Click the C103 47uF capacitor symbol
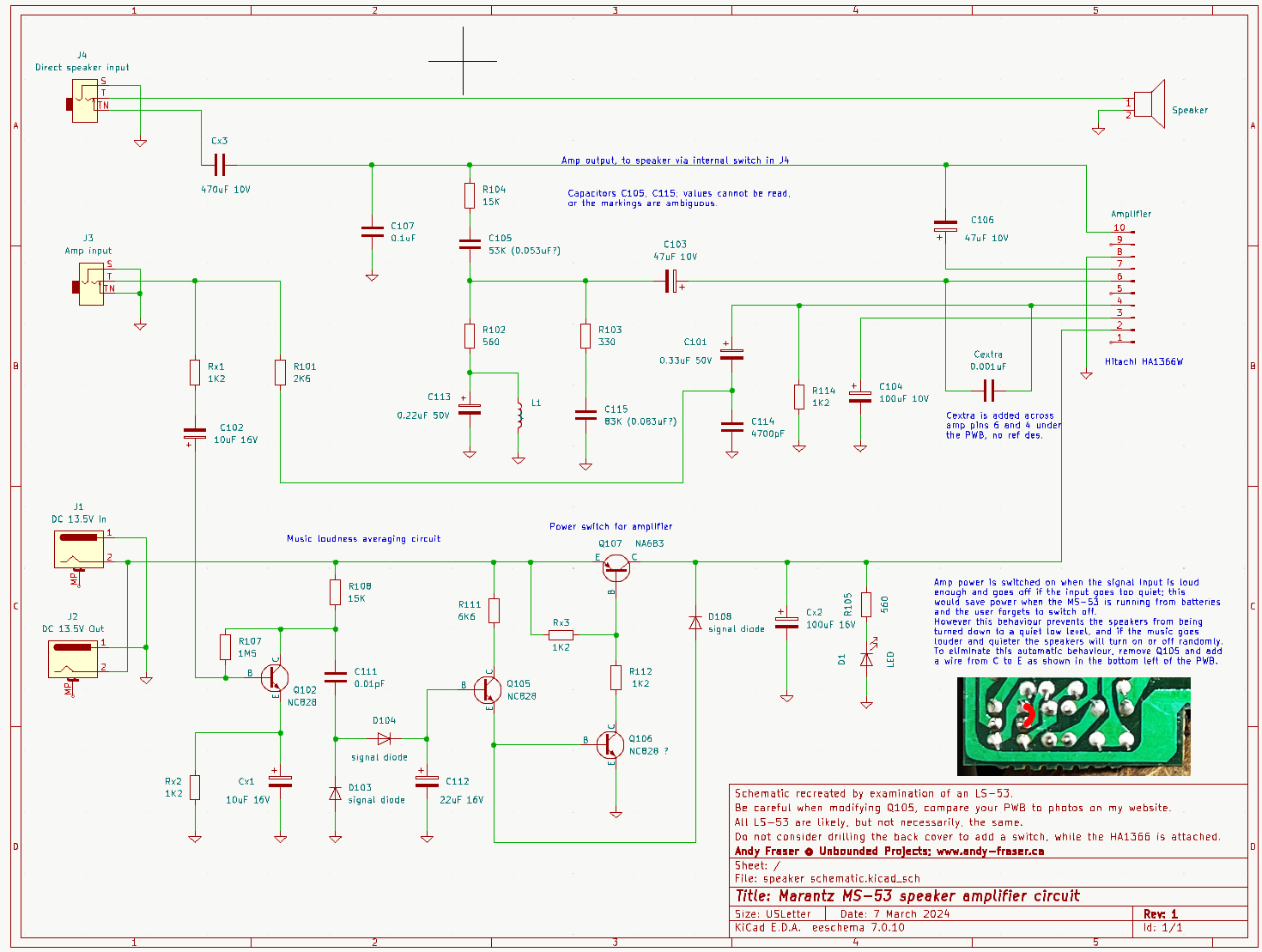Image resolution: width=1262 pixels, height=952 pixels. click(x=672, y=281)
